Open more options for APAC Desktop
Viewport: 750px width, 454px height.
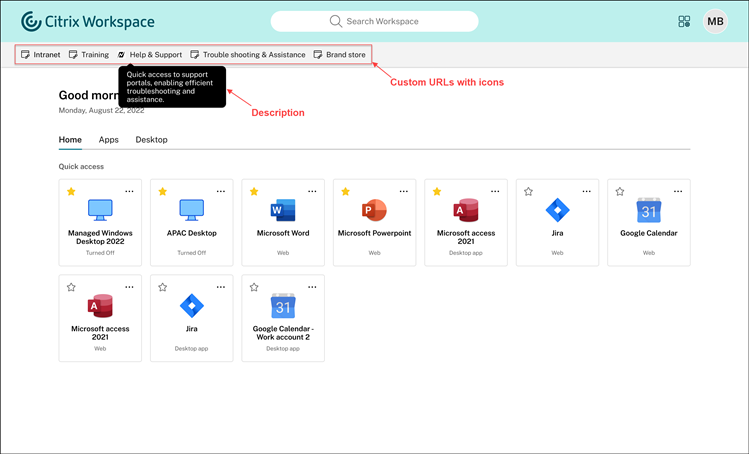tap(221, 191)
